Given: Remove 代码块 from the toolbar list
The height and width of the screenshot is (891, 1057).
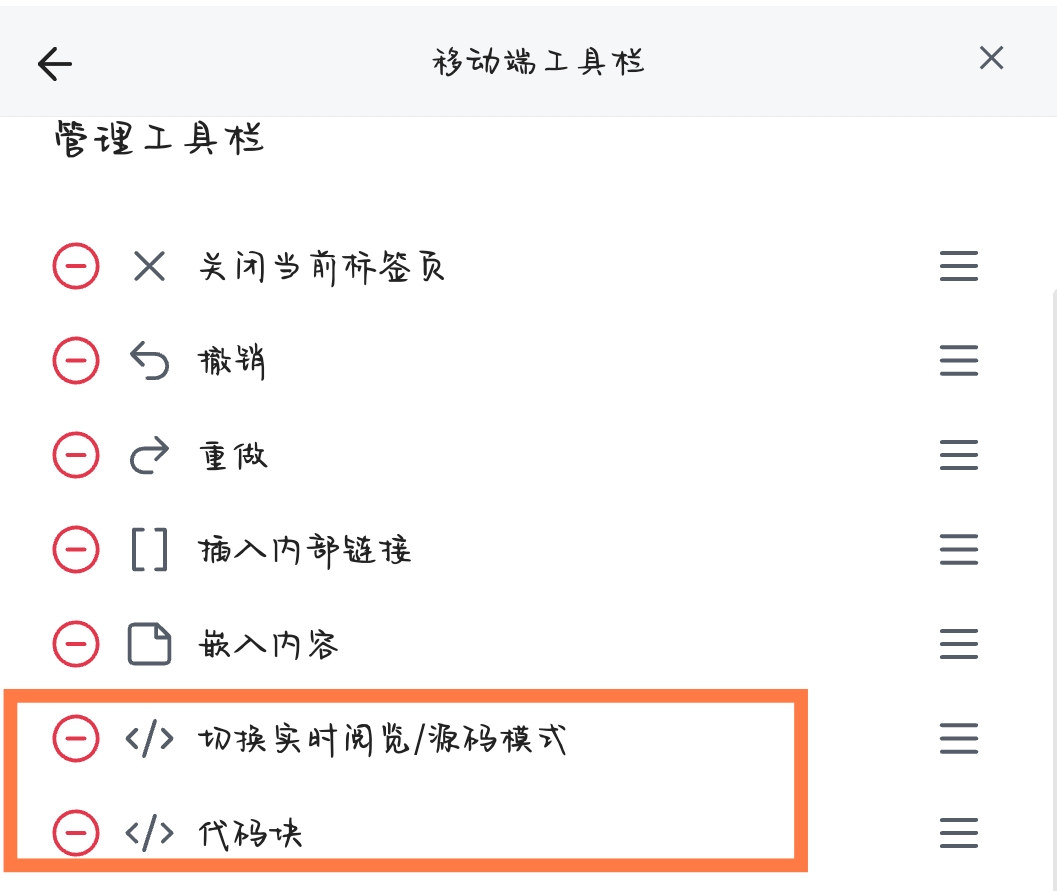Looking at the screenshot, I should pos(76,833).
